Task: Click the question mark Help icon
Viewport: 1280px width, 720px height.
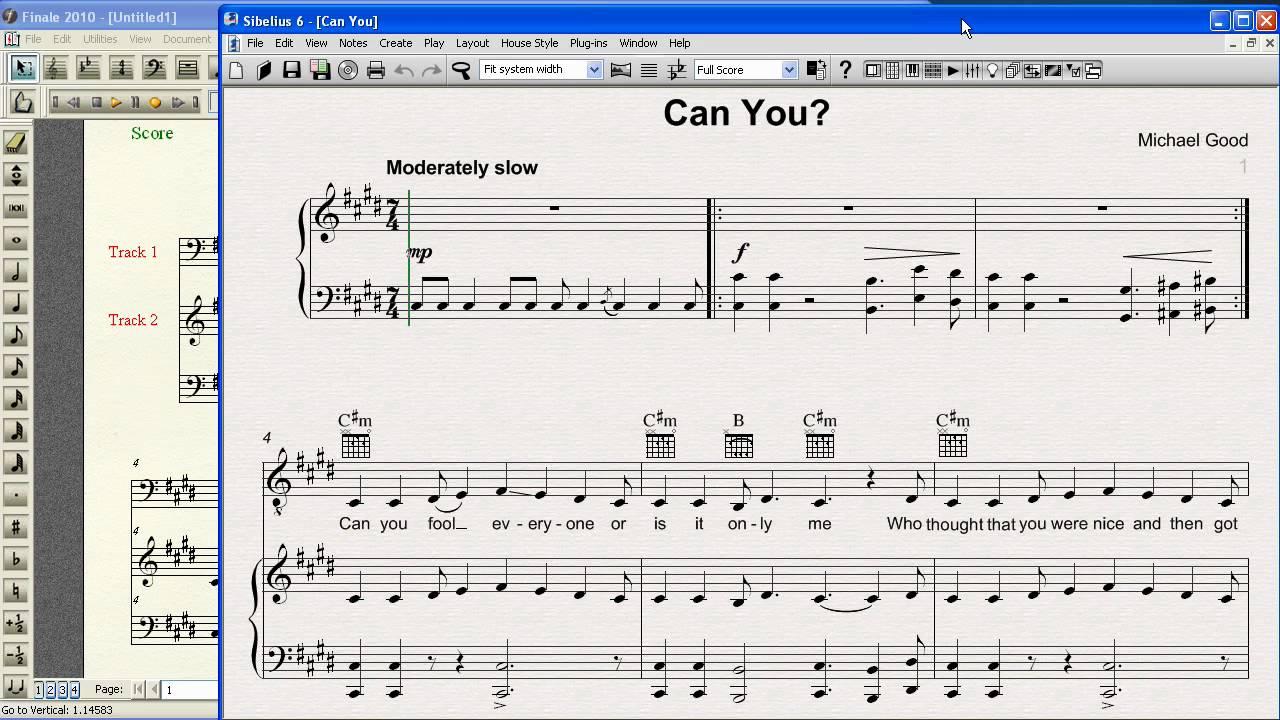Action: tap(845, 70)
